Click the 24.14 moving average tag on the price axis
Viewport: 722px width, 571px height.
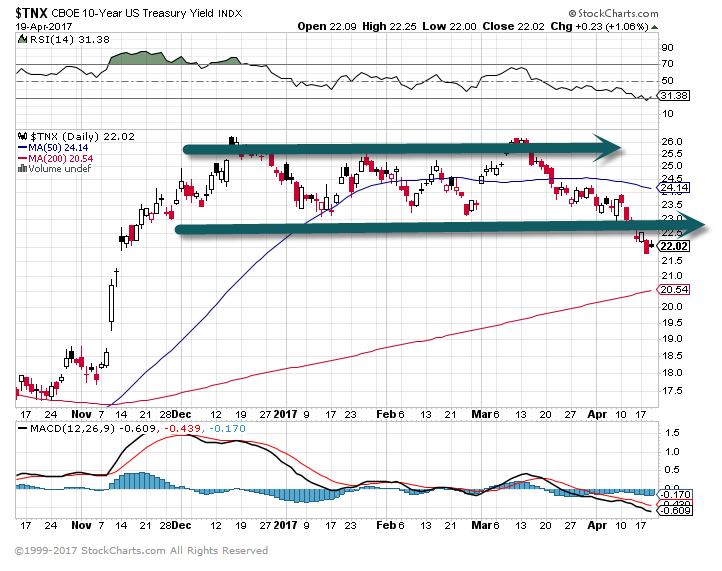[x=674, y=188]
